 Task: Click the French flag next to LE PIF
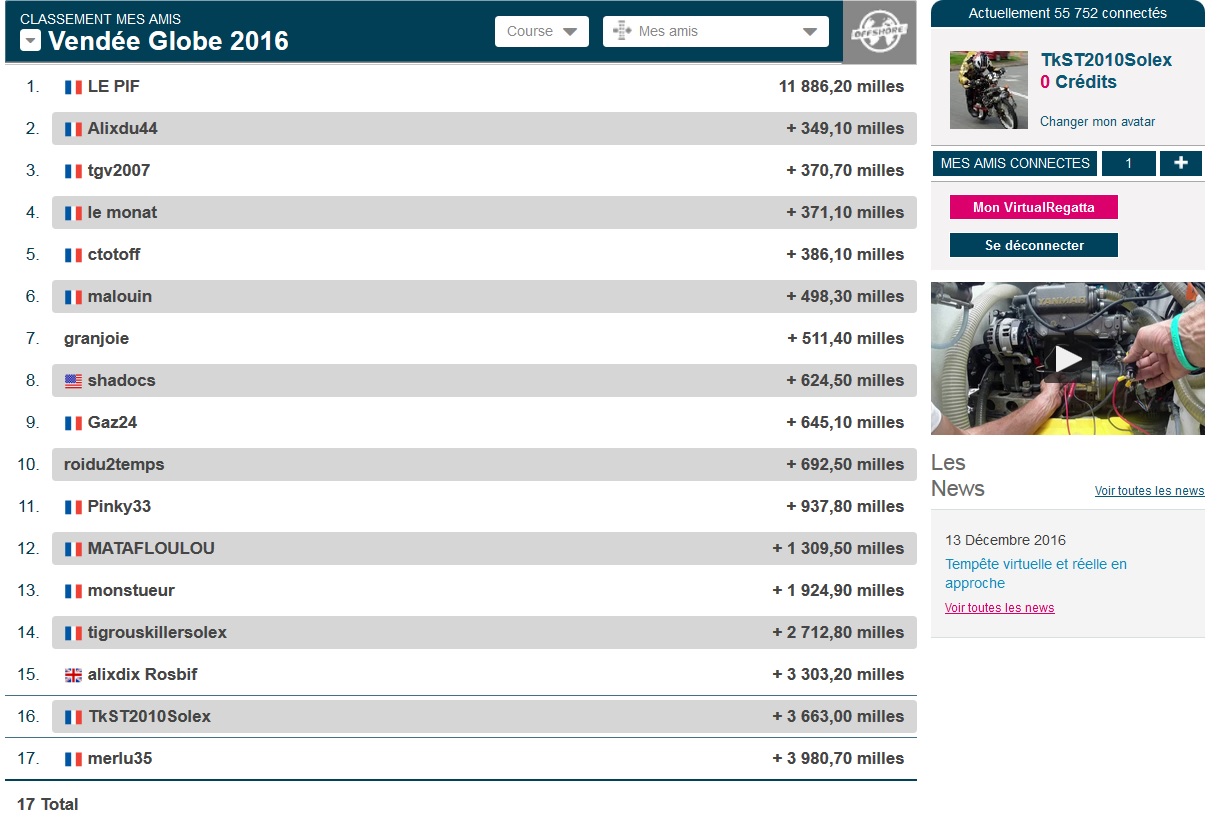click(x=73, y=87)
